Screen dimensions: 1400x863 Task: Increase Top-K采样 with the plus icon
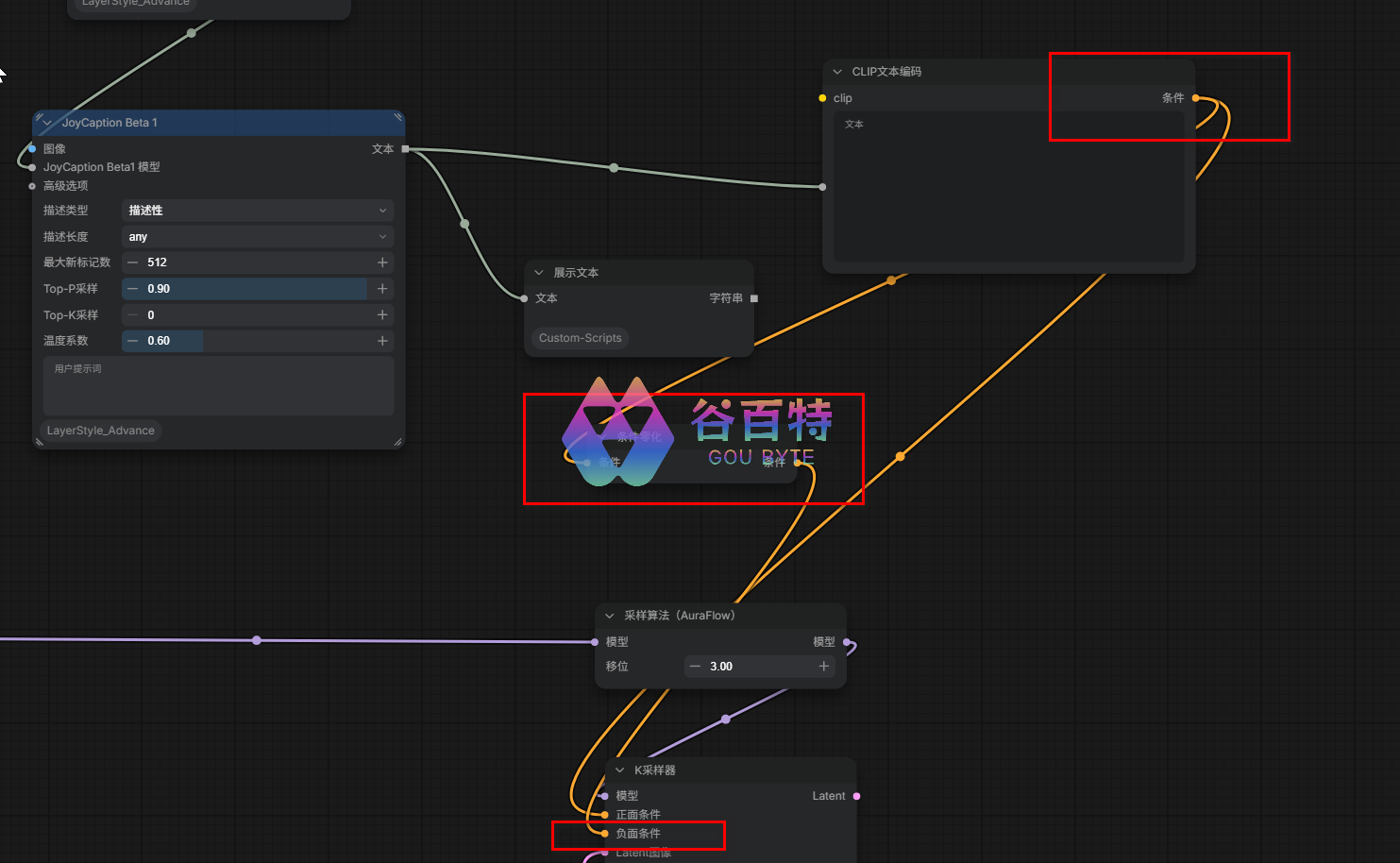(x=382, y=315)
